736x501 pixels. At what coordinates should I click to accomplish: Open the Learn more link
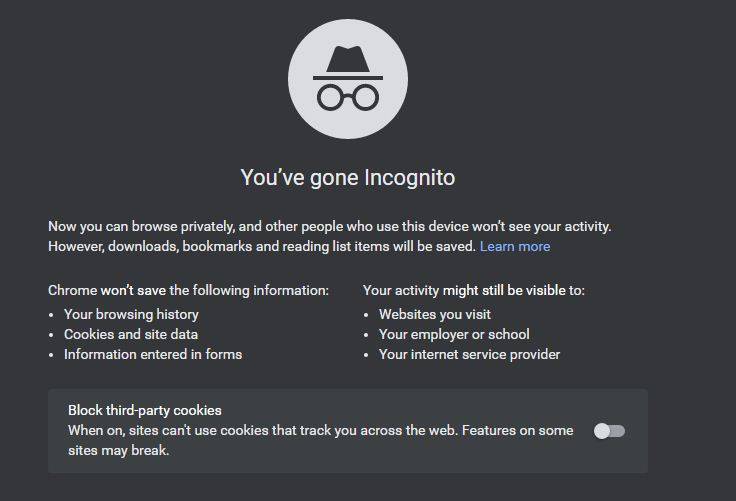tap(515, 247)
